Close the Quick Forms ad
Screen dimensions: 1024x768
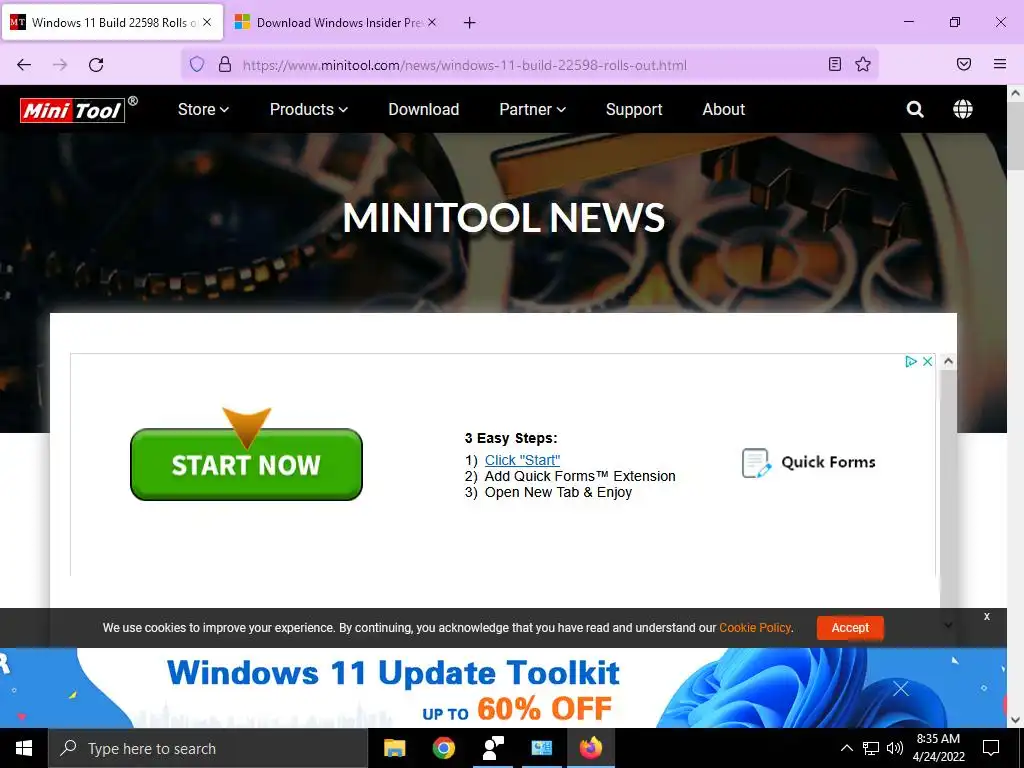[x=927, y=361]
